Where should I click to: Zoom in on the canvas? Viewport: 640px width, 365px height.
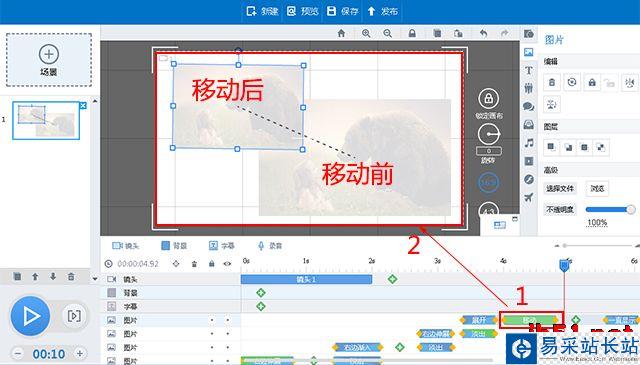pyautogui.click(x=366, y=33)
